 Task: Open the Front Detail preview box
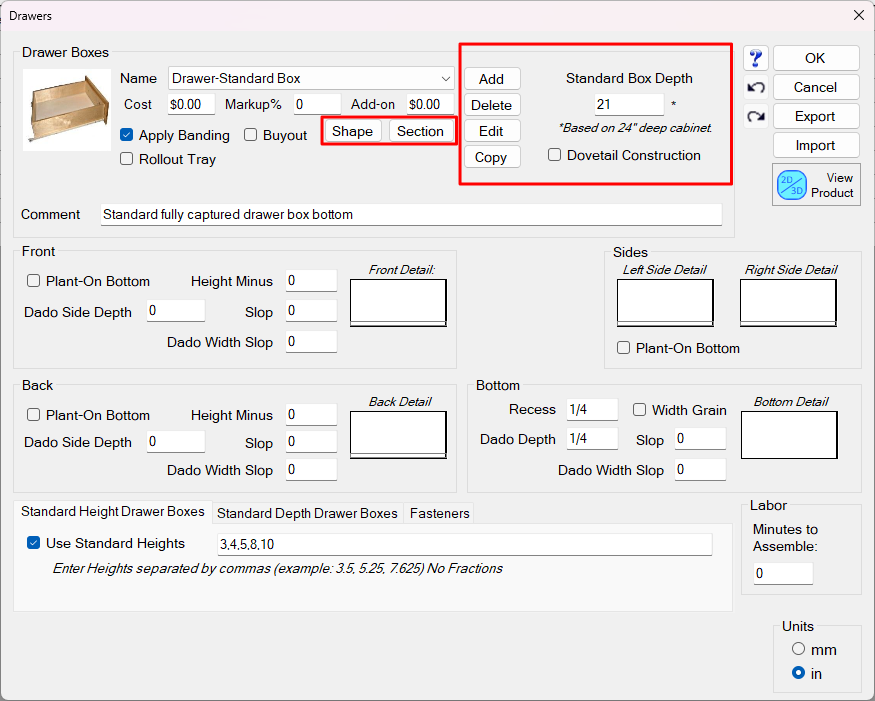398,302
